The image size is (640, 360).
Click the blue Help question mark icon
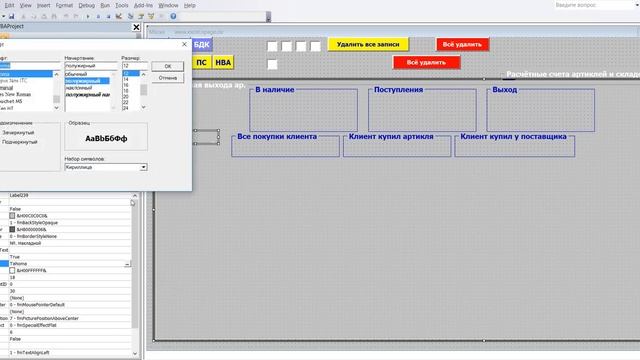click(173, 16)
